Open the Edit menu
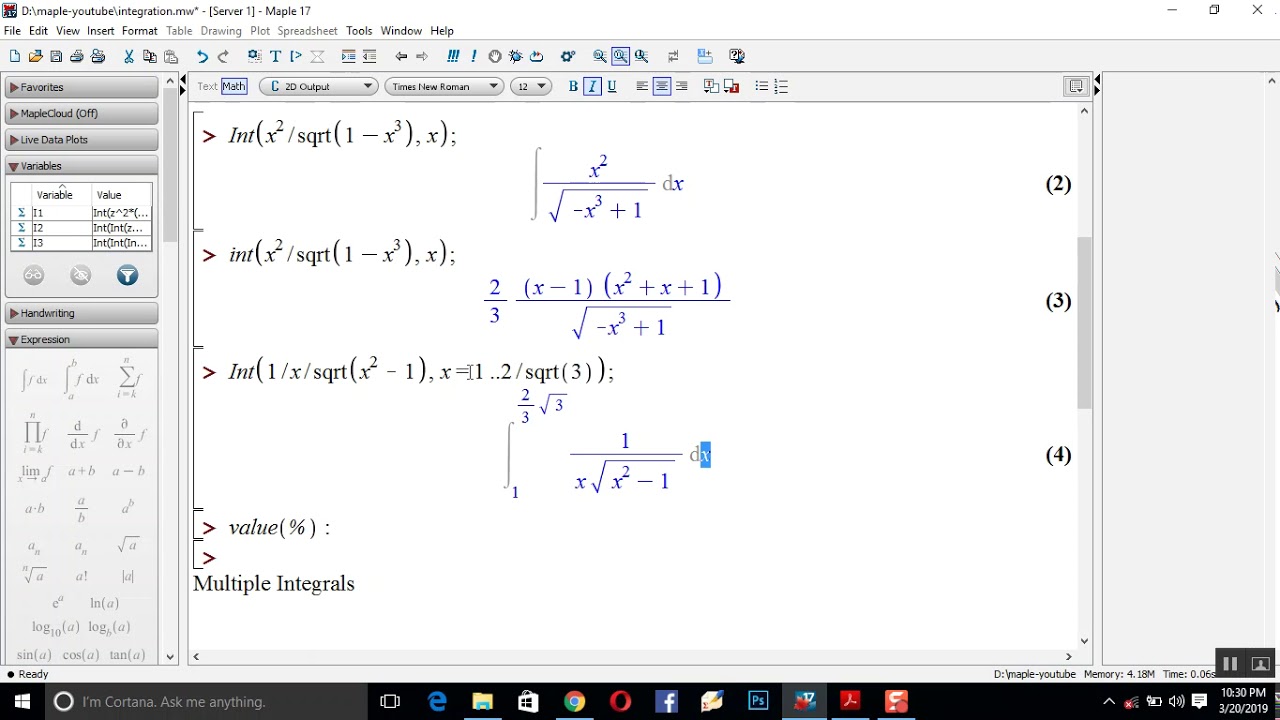The width and height of the screenshot is (1280, 720). [38, 31]
